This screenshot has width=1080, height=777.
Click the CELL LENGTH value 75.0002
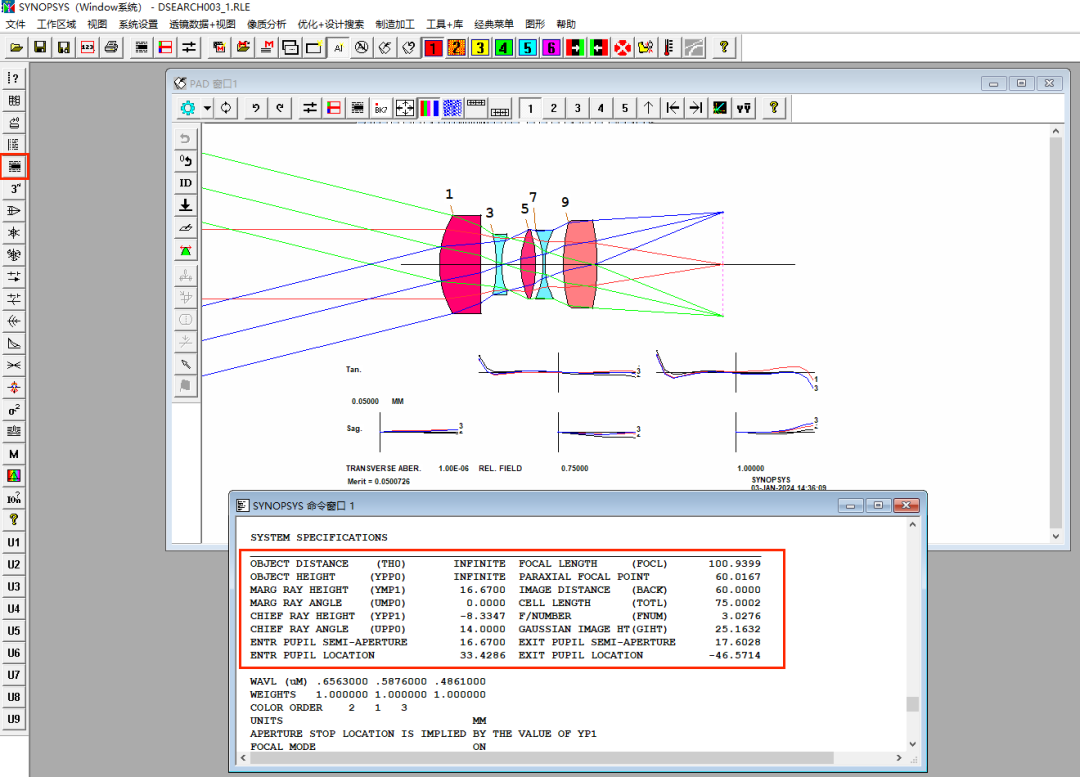738,603
